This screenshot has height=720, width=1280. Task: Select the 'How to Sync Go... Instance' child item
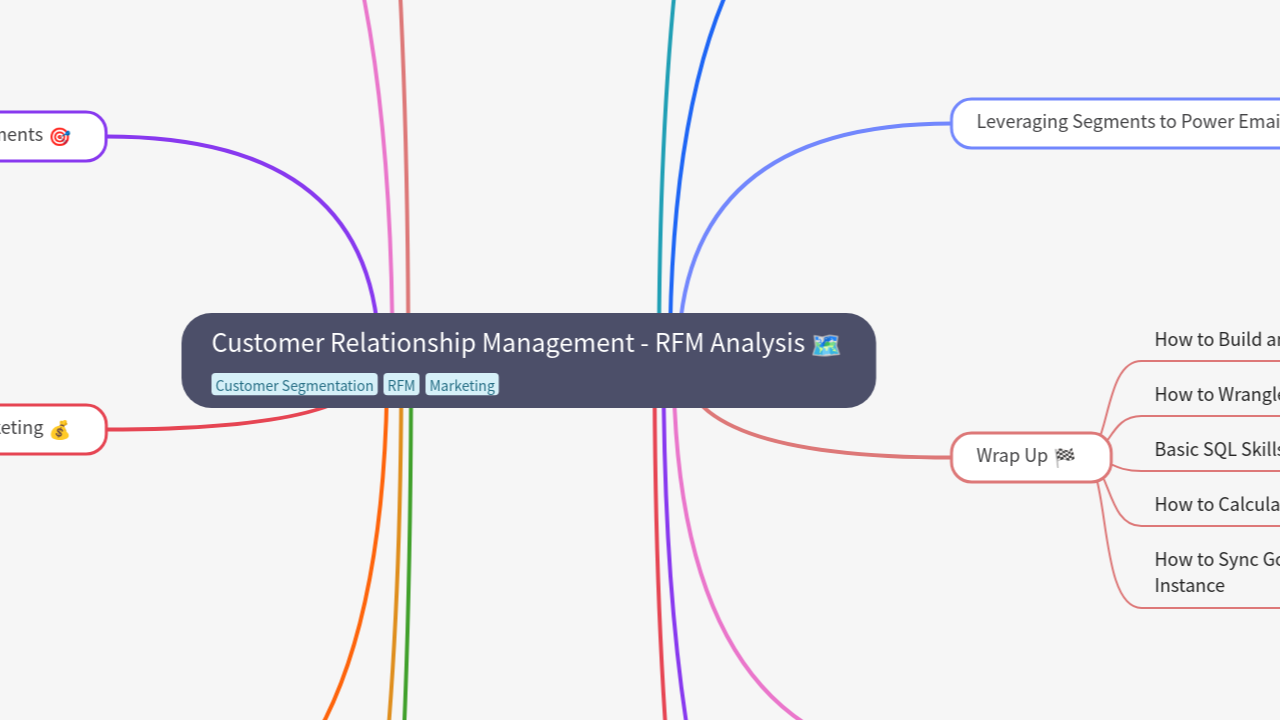(1216, 572)
